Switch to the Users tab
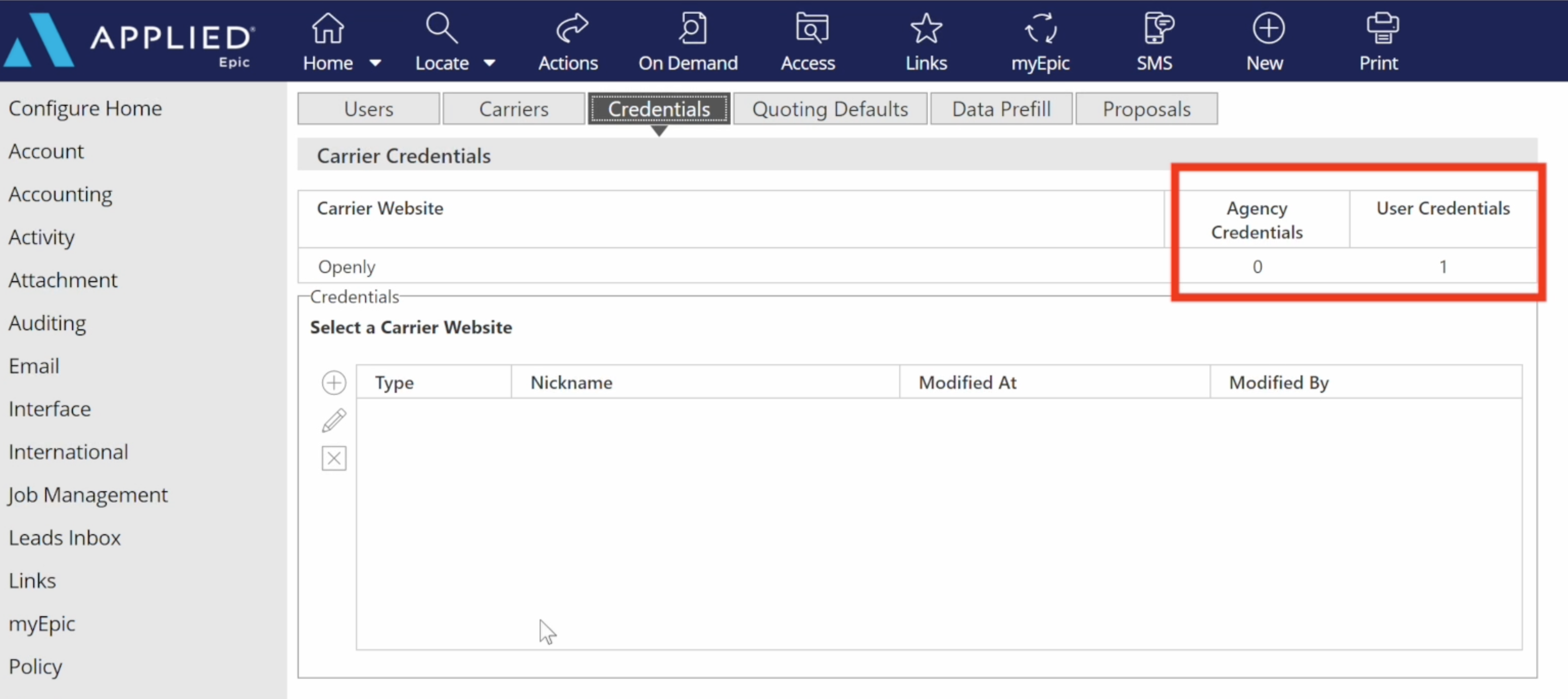1568x699 pixels. [368, 109]
